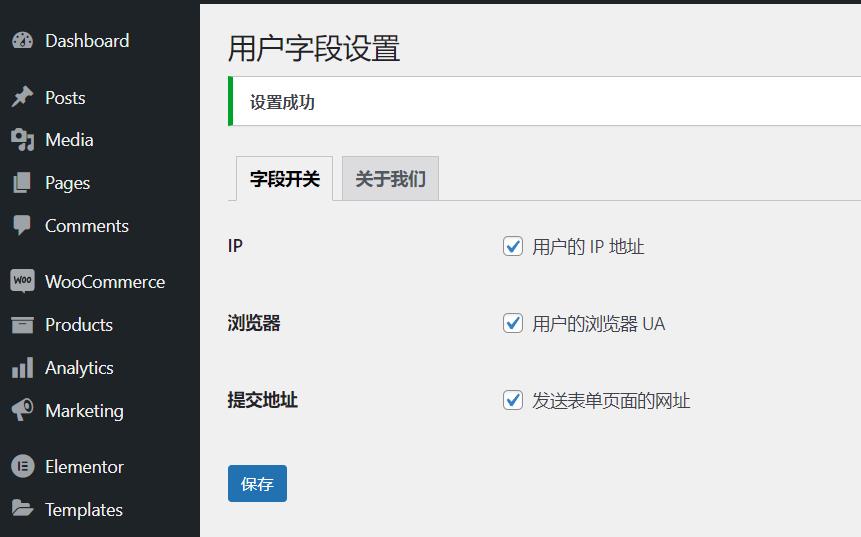Viewport: 861px width, 537px height.
Task: Click the Posts pushpin icon
Action: click(x=22, y=98)
